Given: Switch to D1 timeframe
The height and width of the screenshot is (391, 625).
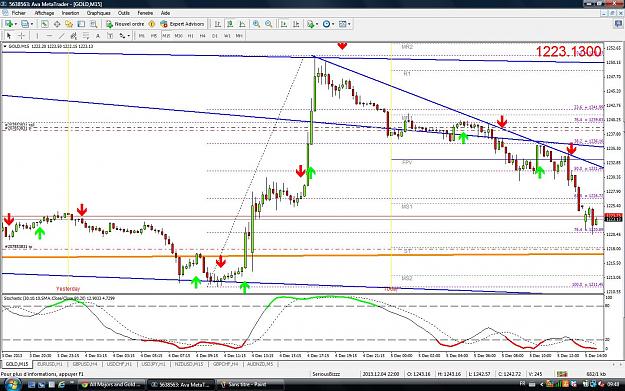Looking at the screenshot, I should pyautogui.click(x=215, y=36).
